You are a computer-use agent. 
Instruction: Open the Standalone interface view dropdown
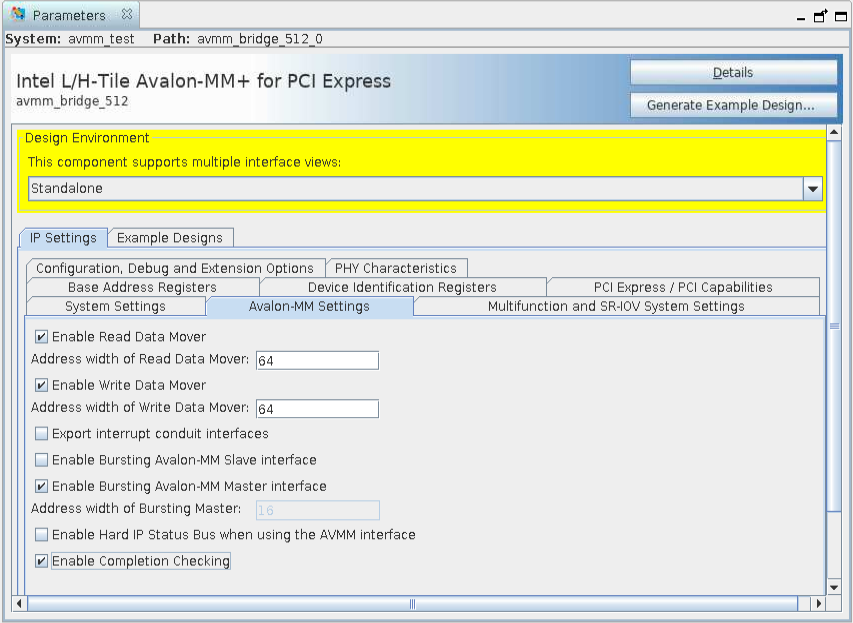(425, 189)
